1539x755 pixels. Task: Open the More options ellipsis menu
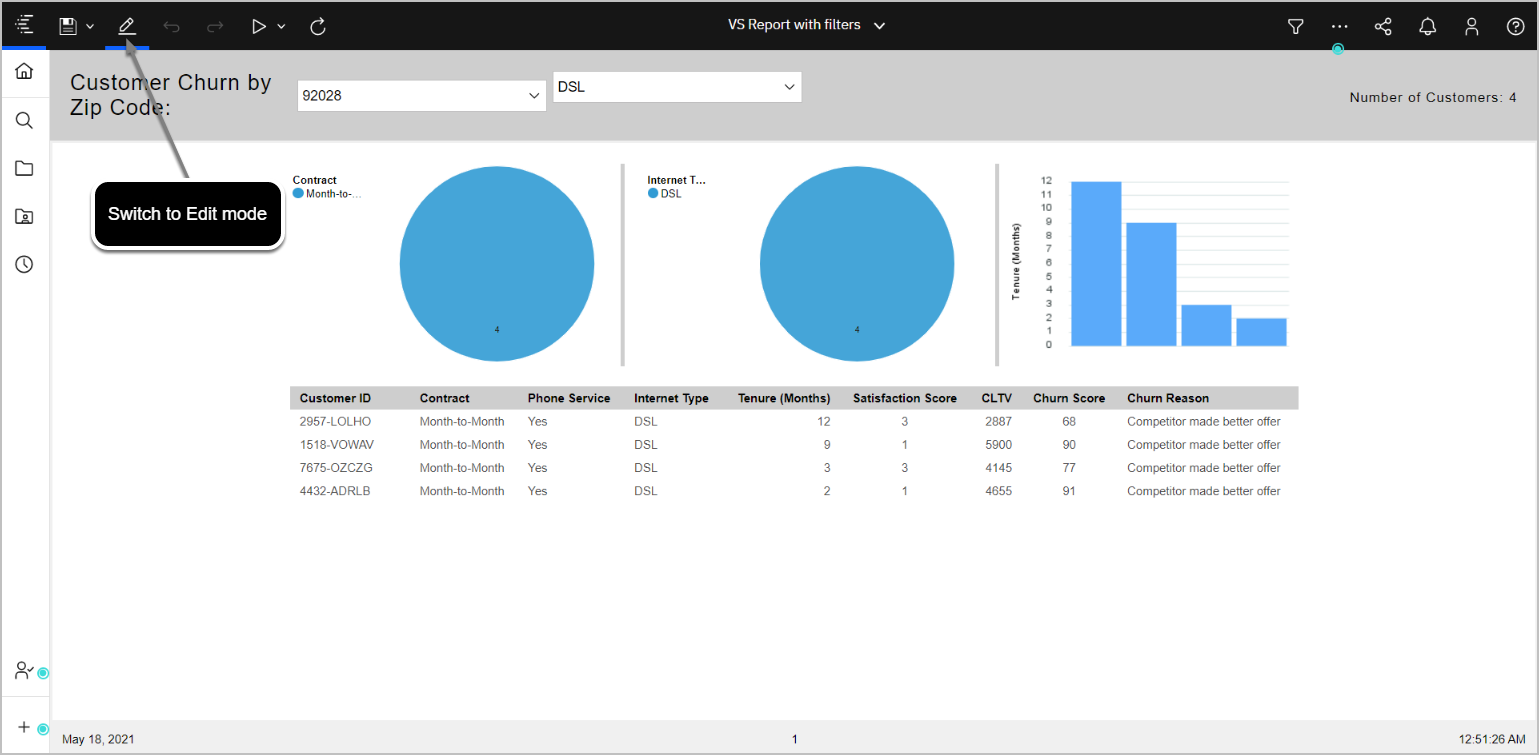[1339, 27]
